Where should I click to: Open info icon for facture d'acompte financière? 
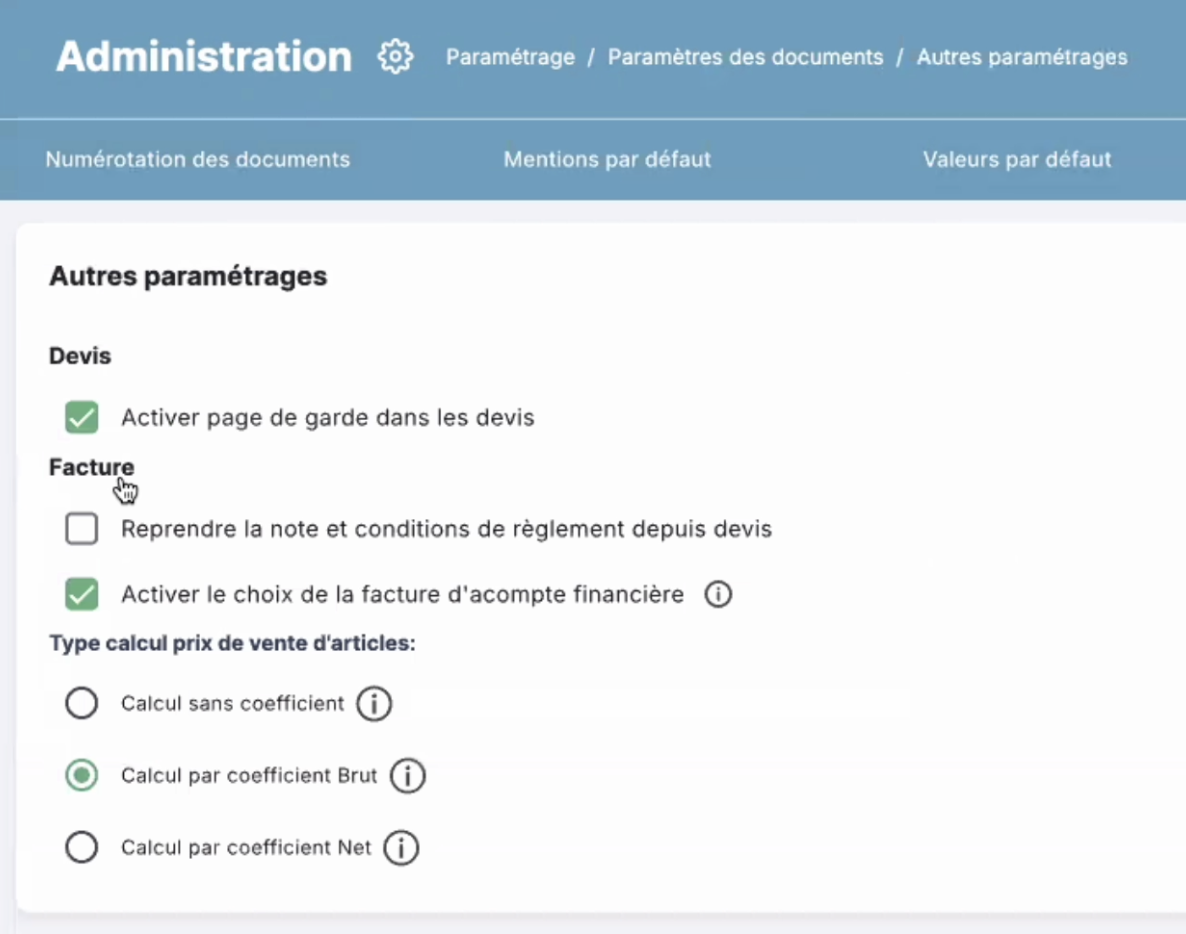tap(718, 595)
